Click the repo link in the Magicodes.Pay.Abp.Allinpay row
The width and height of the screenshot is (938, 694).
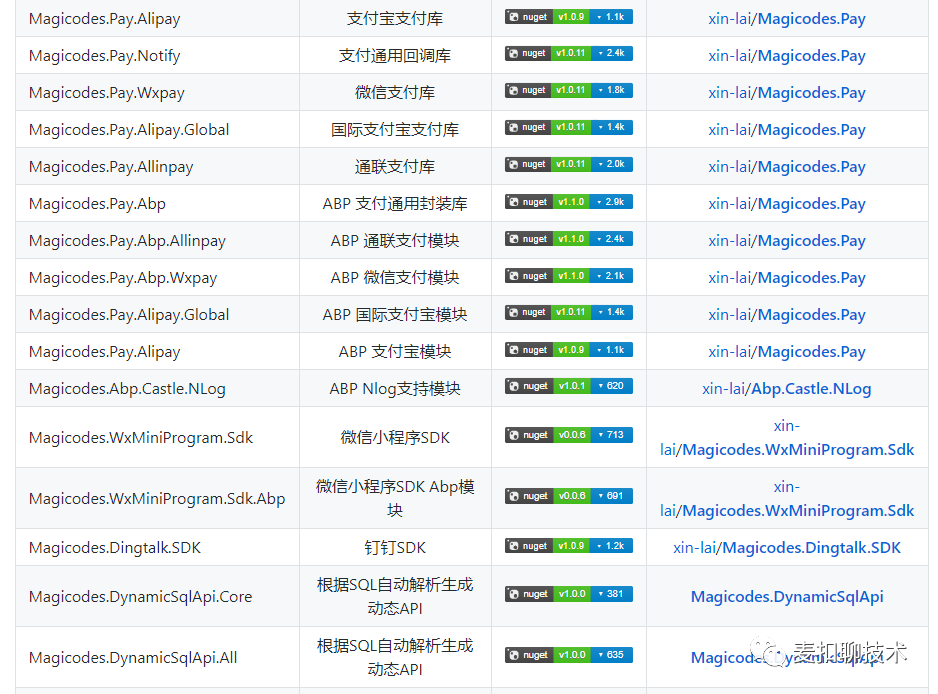(x=787, y=241)
